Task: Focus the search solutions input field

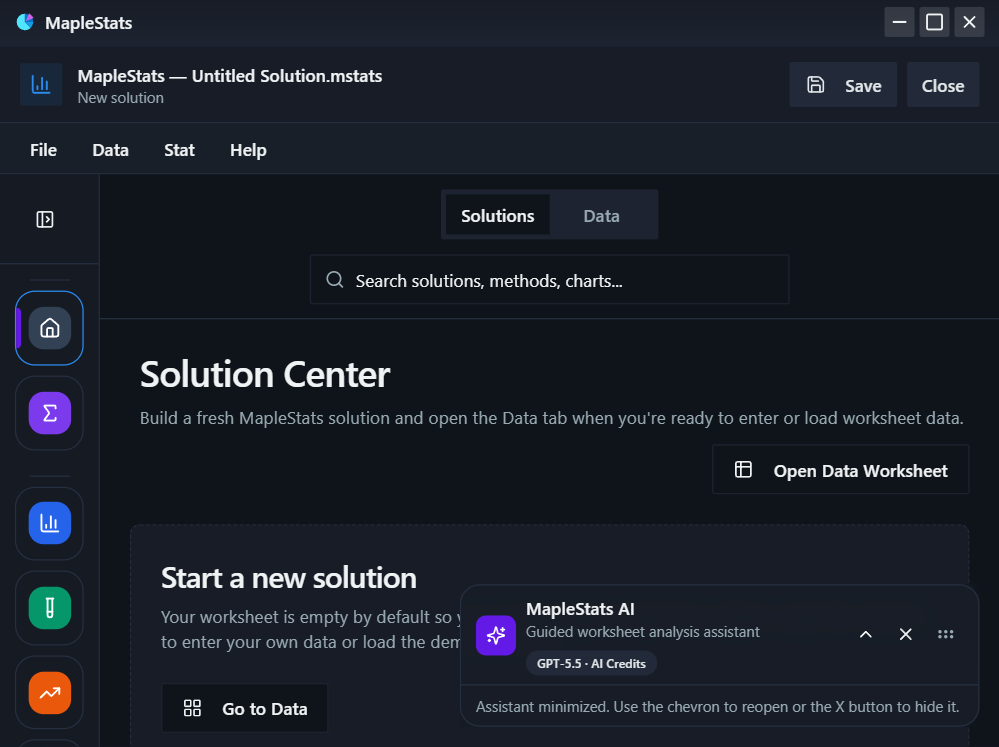Action: (x=549, y=279)
